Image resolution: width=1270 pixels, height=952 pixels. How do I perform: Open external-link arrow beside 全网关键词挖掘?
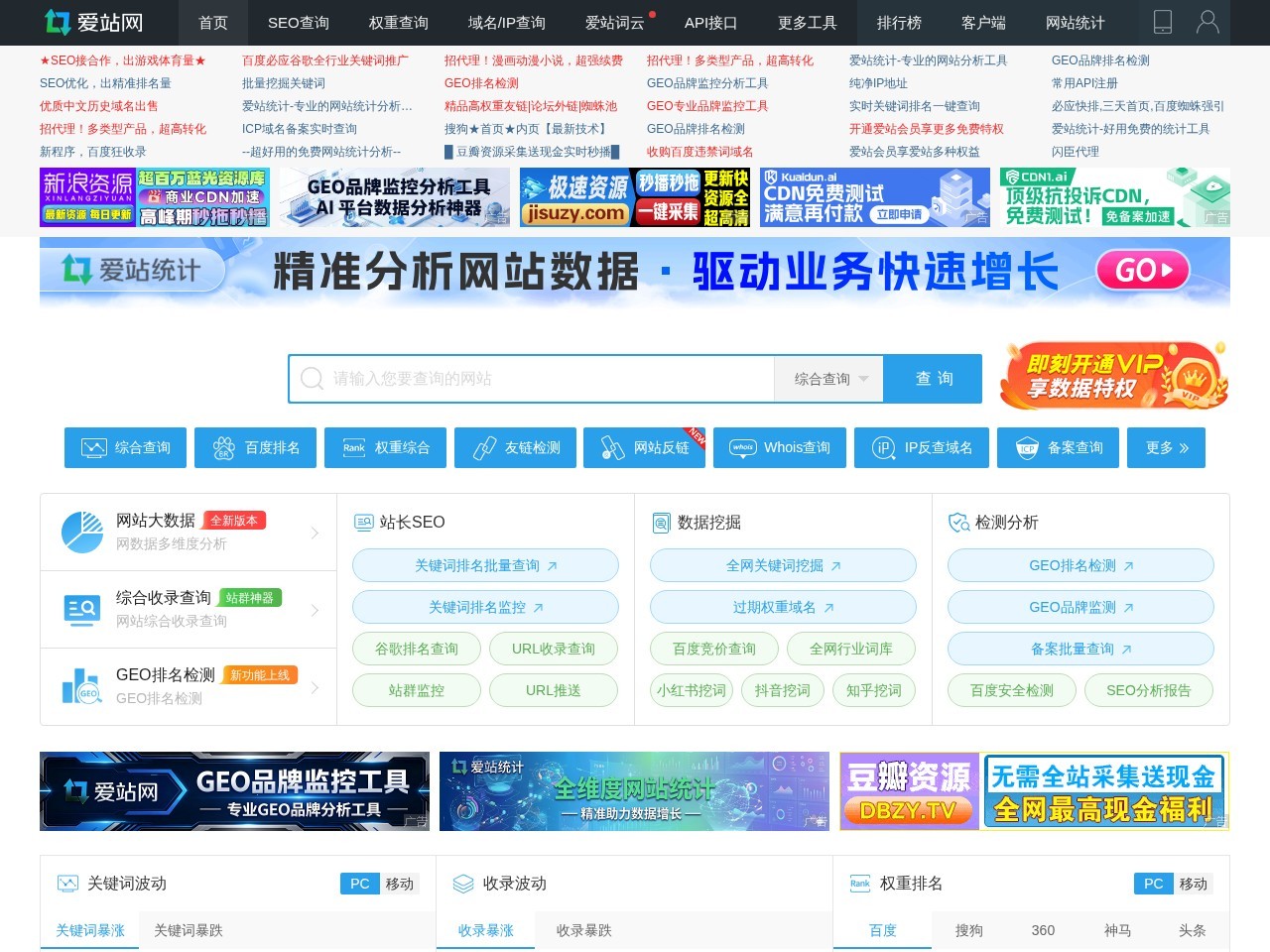click(836, 566)
